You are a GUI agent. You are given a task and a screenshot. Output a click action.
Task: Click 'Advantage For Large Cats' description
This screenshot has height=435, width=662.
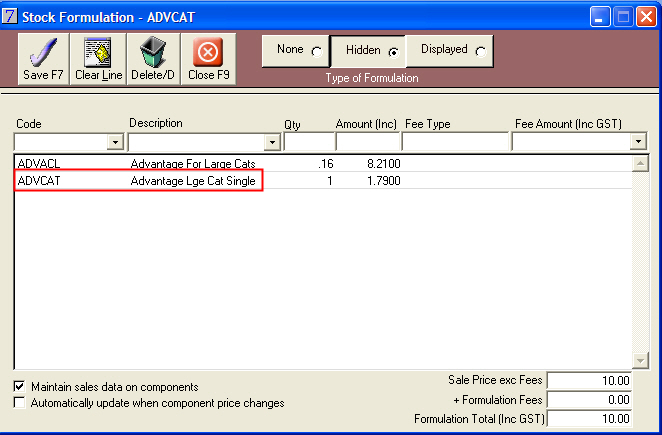(193, 163)
